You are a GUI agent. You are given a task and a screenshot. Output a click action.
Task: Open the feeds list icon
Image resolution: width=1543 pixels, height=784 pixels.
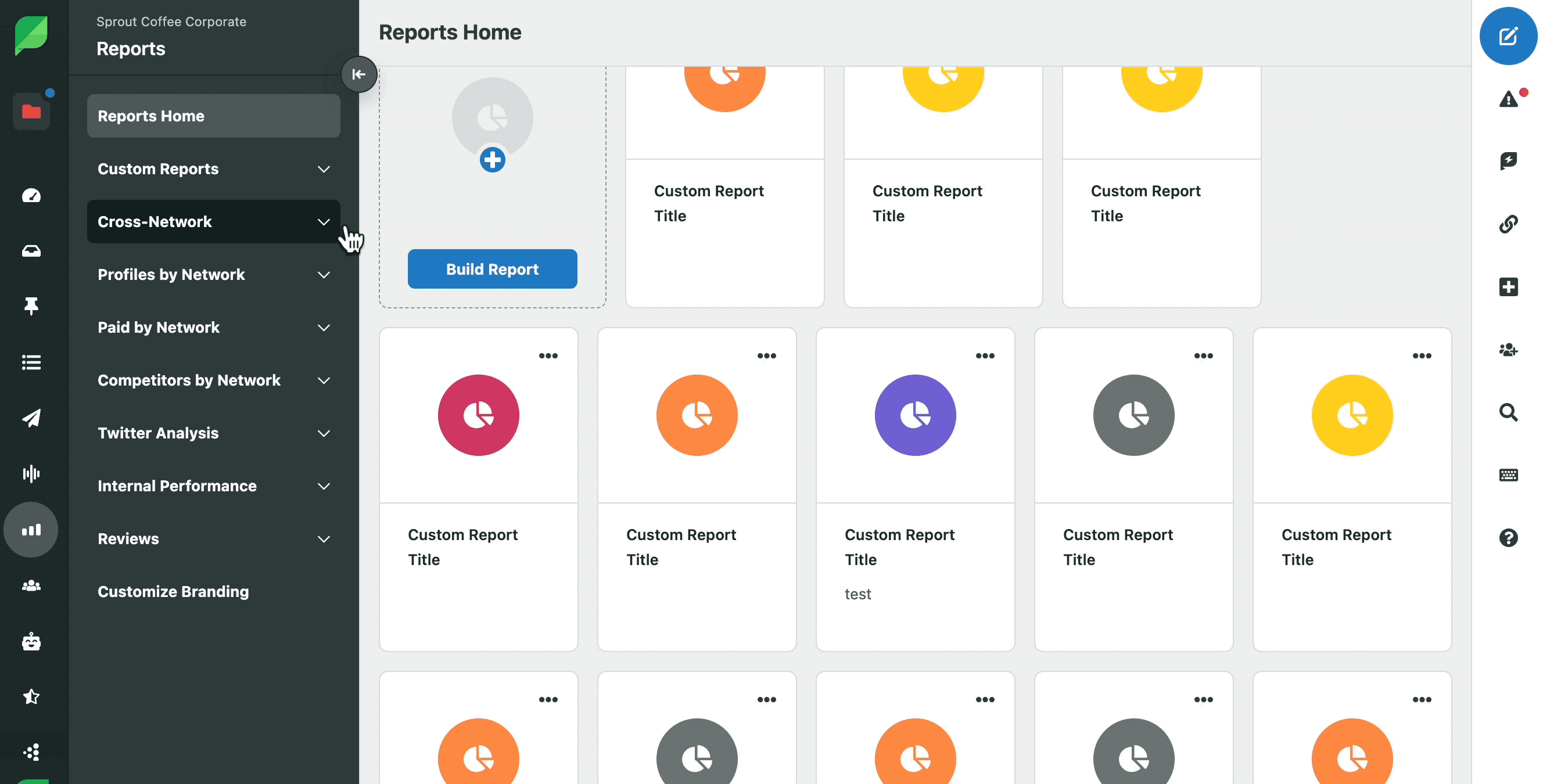tap(31, 362)
